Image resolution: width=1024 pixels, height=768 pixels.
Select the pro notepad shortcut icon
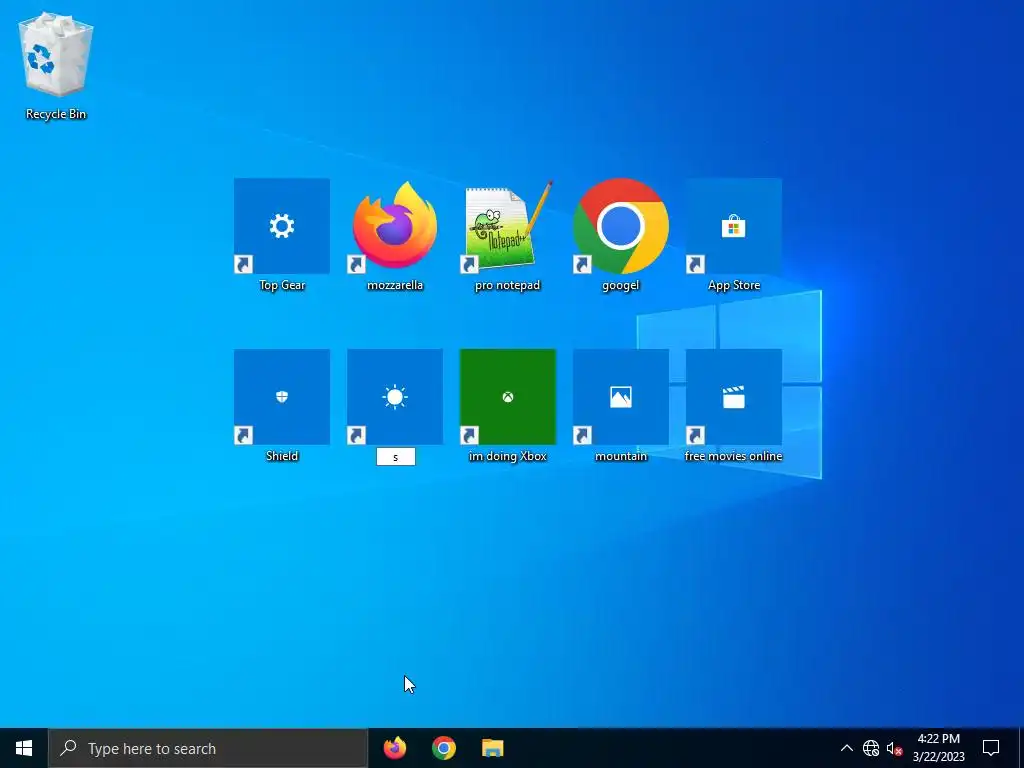(x=507, y=226)
